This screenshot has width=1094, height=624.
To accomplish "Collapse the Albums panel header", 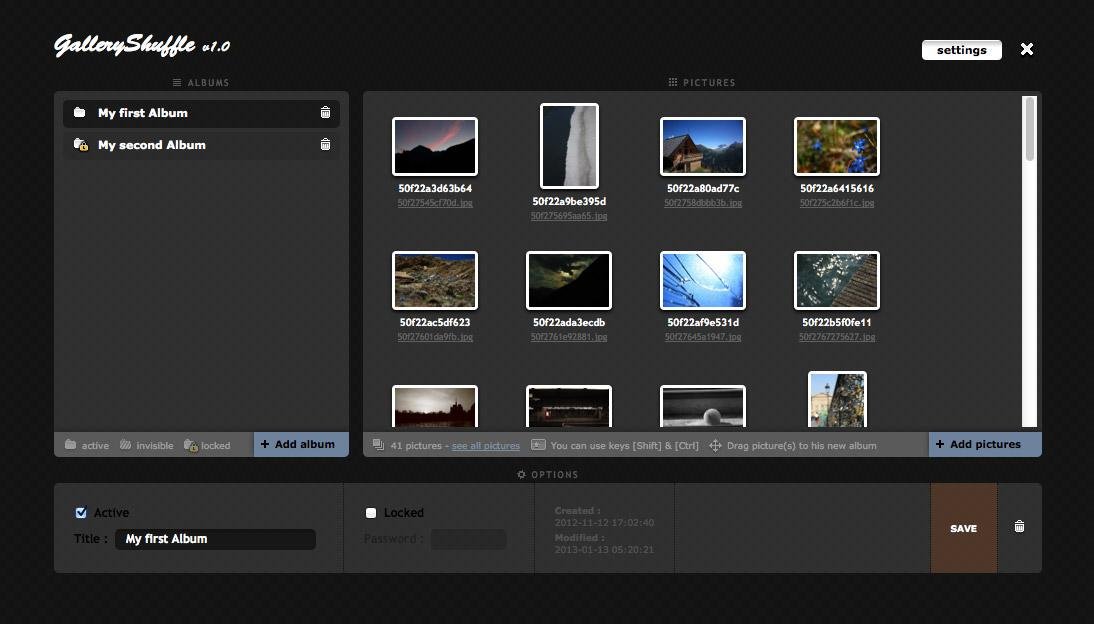I will click(201, 82).
